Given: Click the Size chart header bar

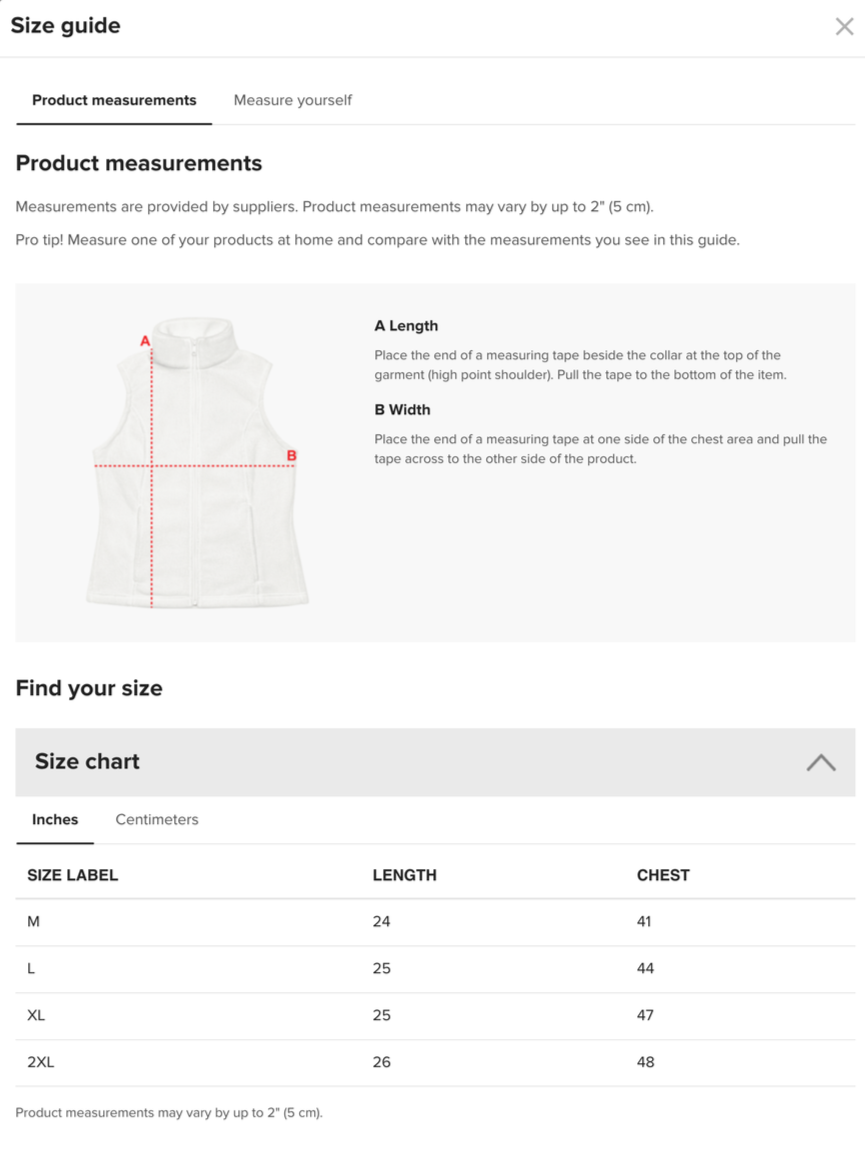Looking at the screenshot, I should tap(435, 762).
